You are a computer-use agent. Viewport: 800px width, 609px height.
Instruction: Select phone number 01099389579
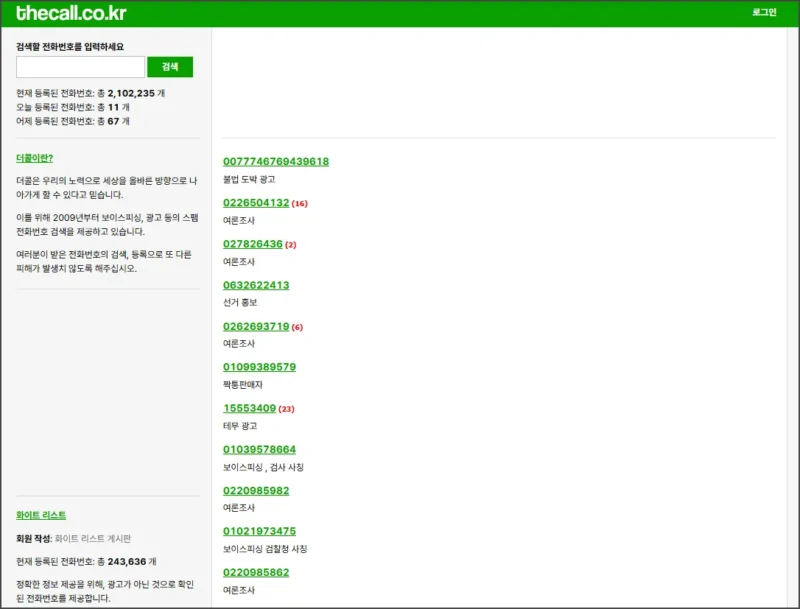259,367
